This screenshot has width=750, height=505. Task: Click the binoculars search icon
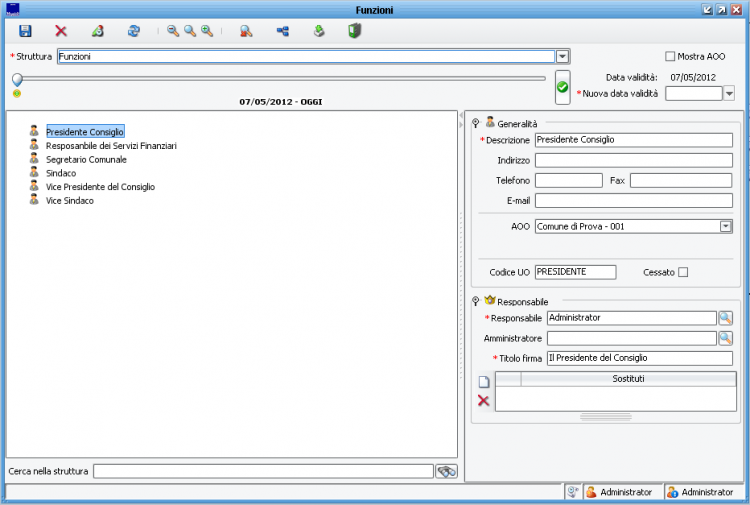tap(446, 471)
